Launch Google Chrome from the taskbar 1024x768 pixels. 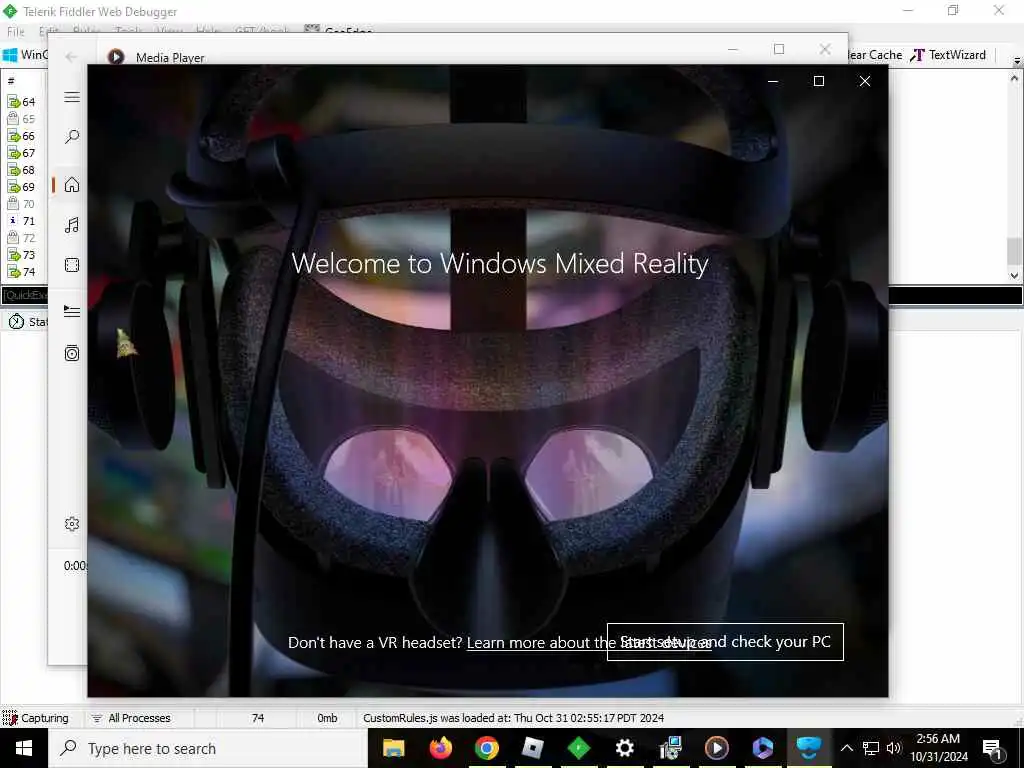tap(487, 748)
